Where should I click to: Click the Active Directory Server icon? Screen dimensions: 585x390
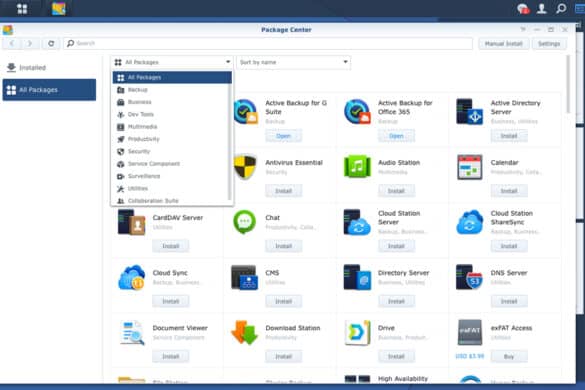click(x=469, y=112)
